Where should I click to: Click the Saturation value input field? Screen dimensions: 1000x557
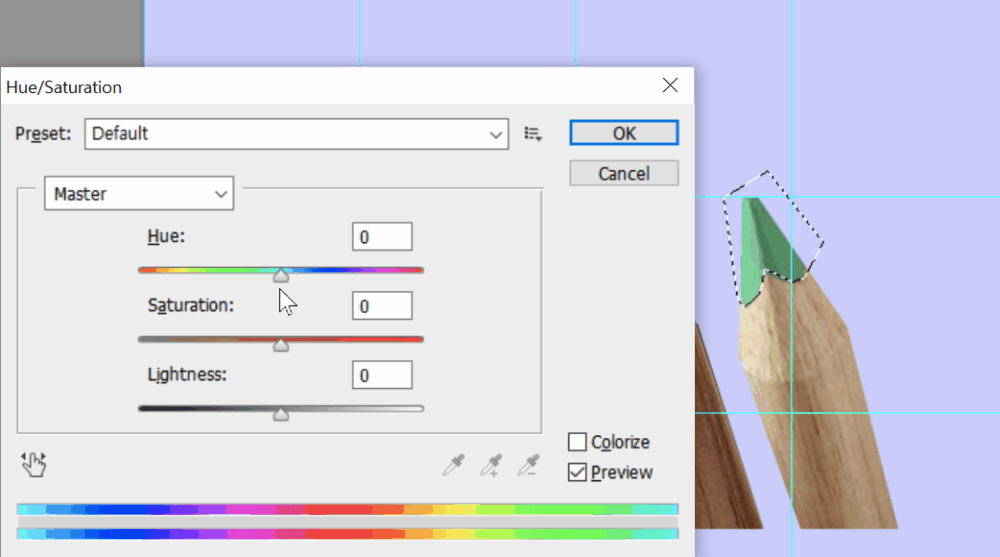pos(382,306)
